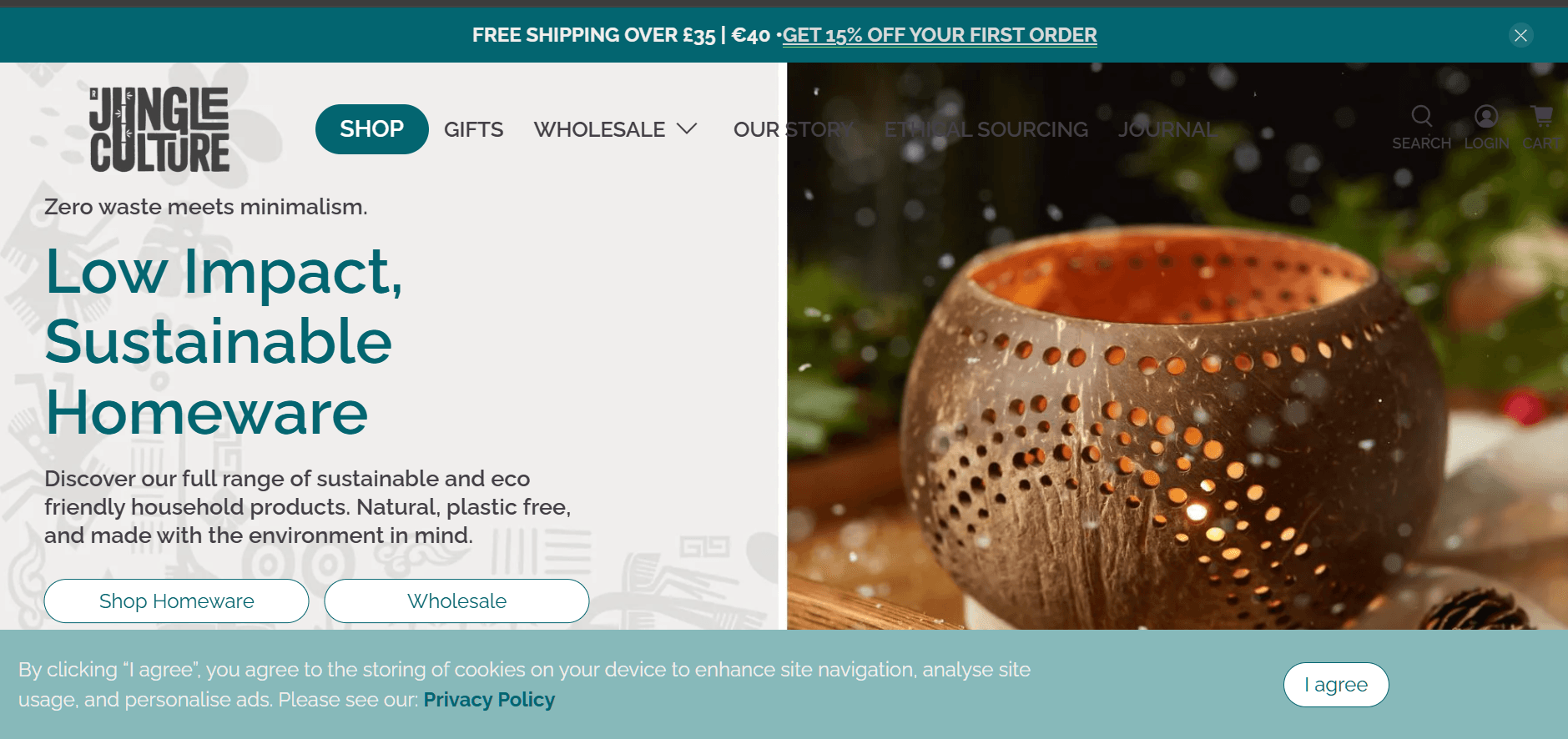Open the Journal nav link

[1167, 129]
